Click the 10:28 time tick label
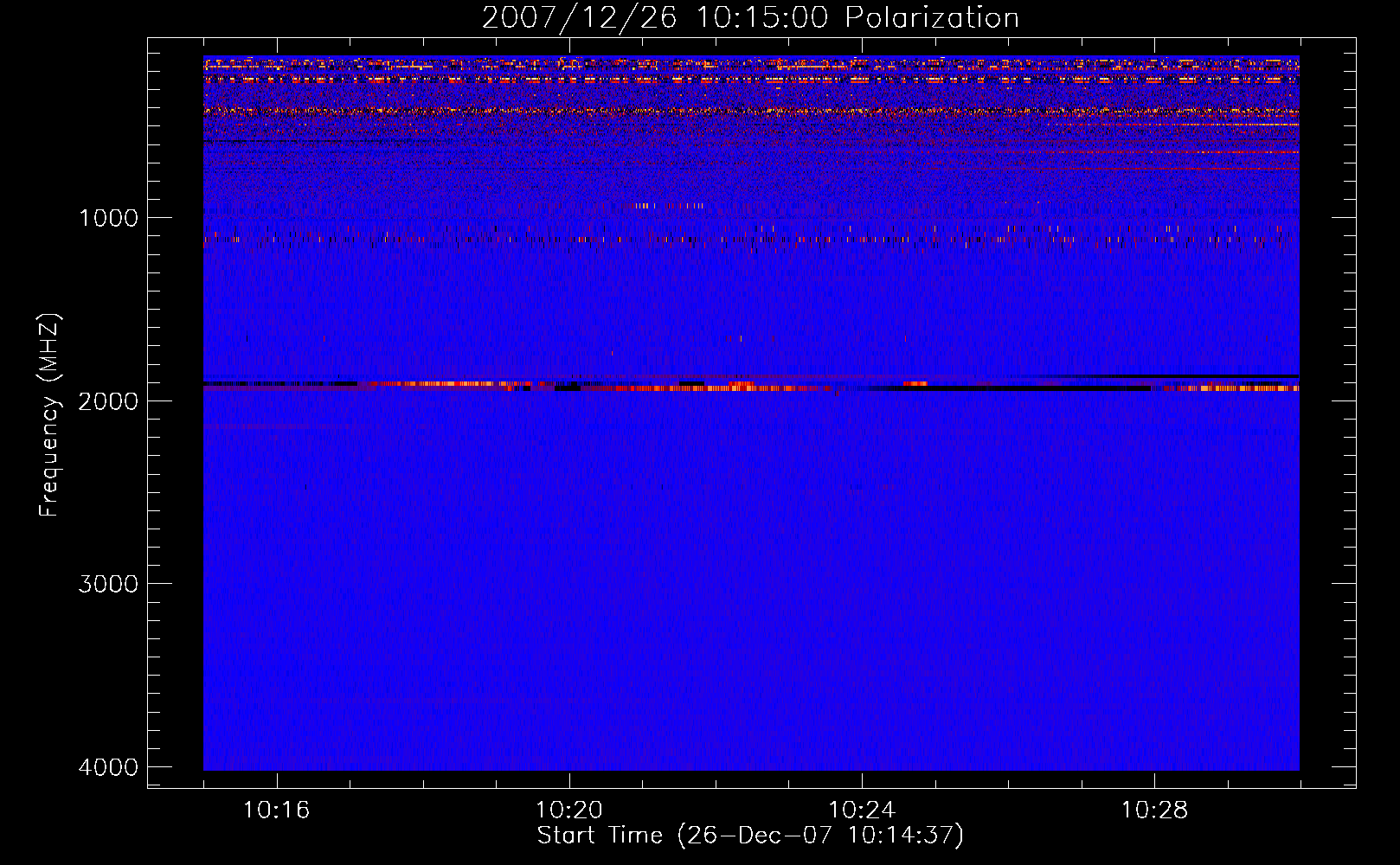 click(1154, 811)
